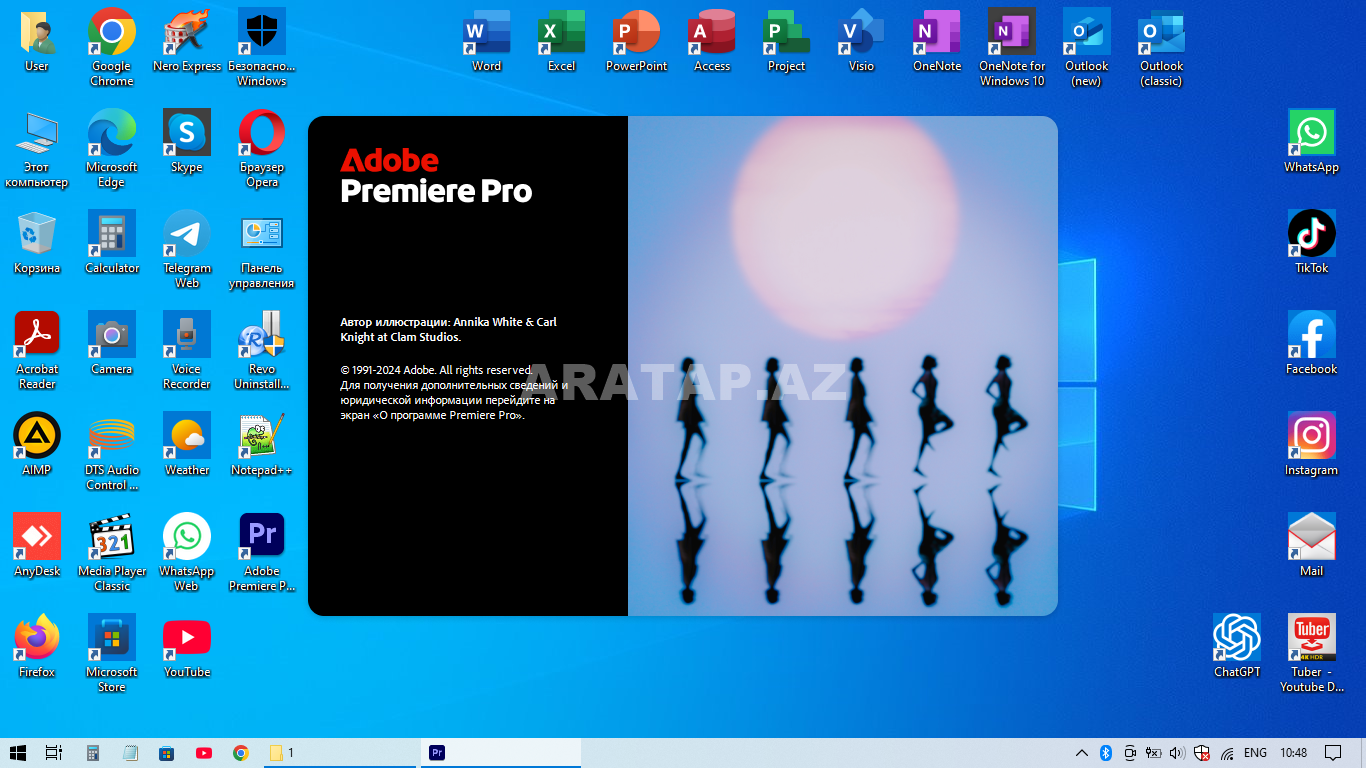The width and height of the screenshot is (1366, 768).
Task: Select the AnyDesk desktop shortcut
Action: pyautogui.click(x=37, y=545)
